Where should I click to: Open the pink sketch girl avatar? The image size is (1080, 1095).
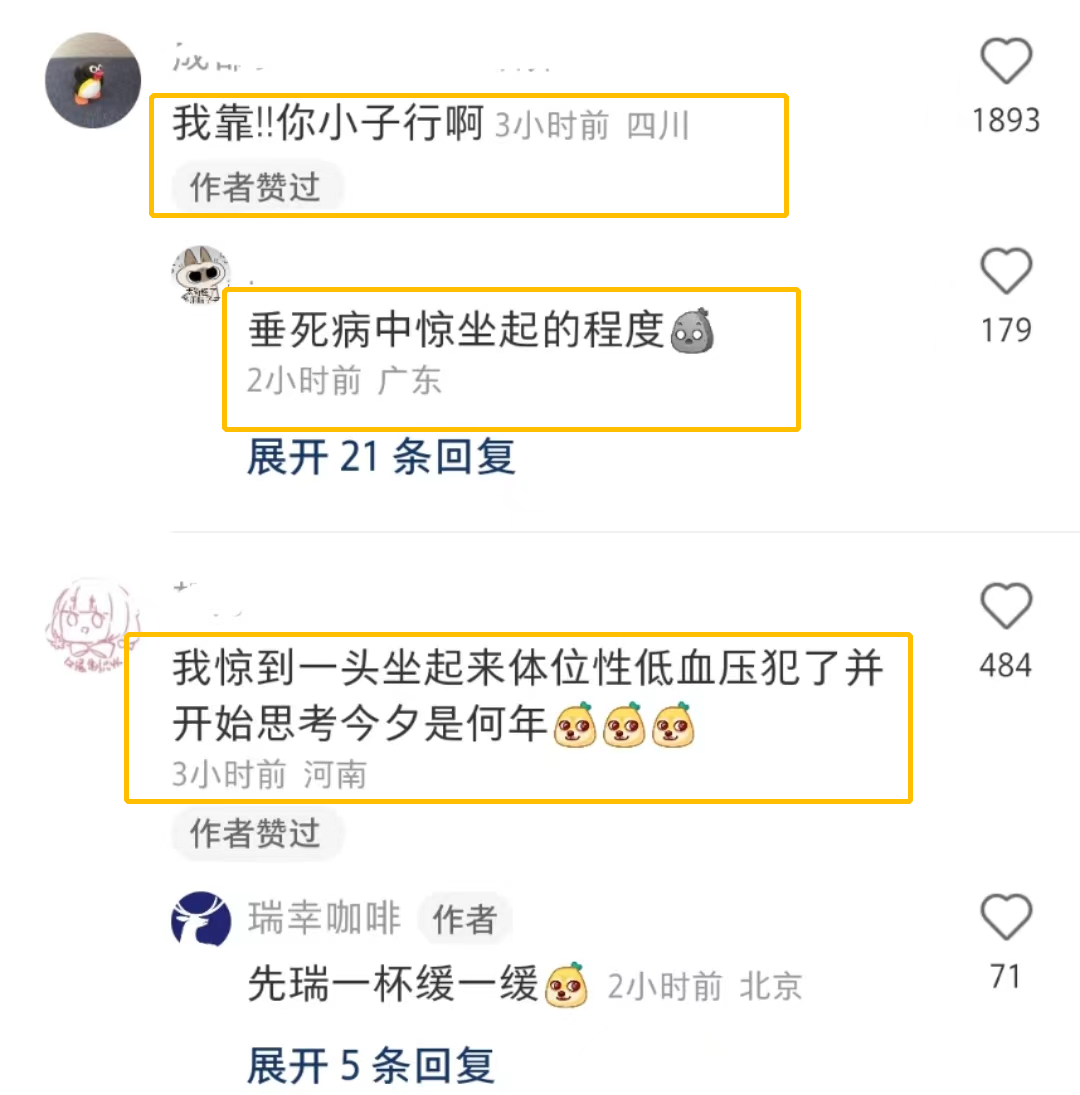(x=93, y=626)
